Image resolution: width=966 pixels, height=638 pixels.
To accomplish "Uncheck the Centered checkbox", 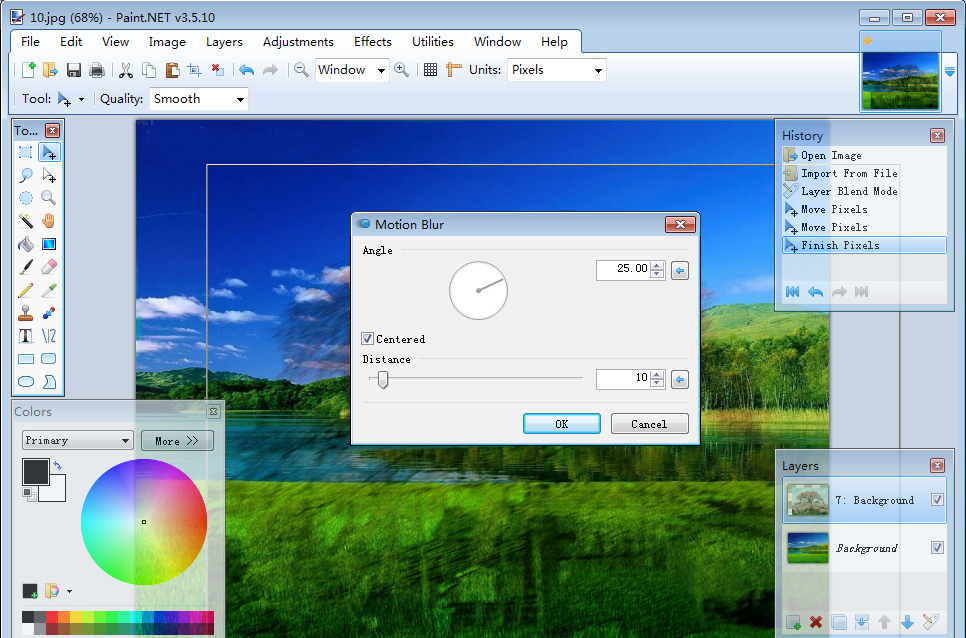I will tap(368, 339).
